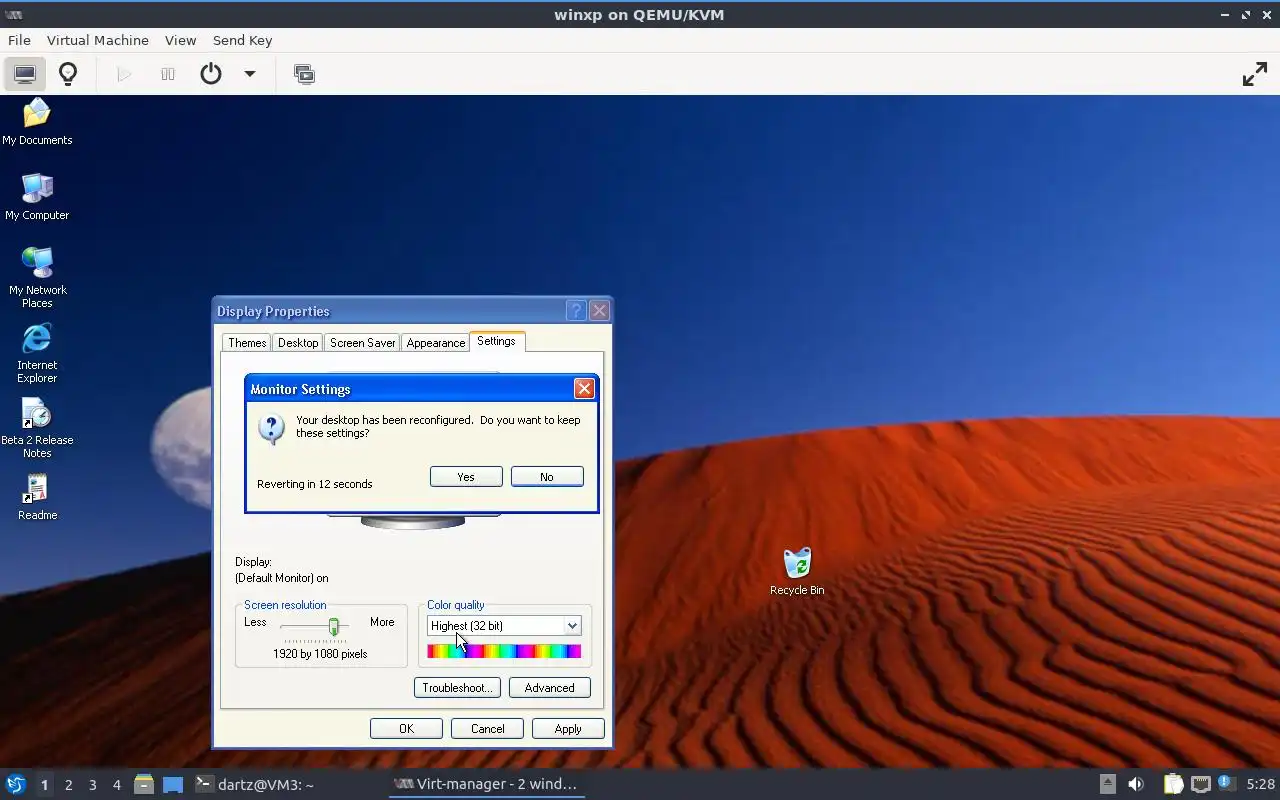This screenshot has height=800, width=1280.
Task: Expand the shutdown options arrow
Action: [250, 74]
